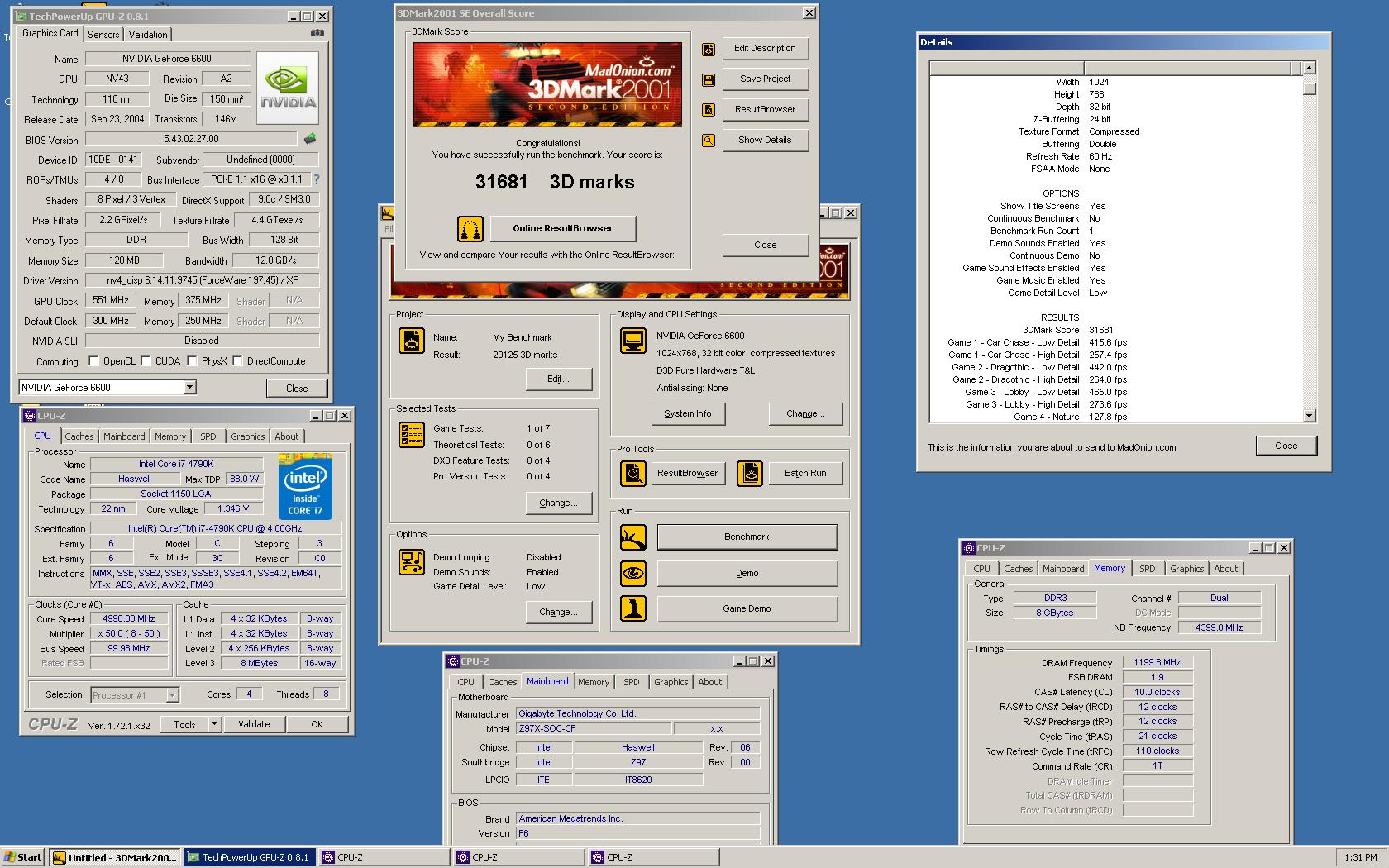Click the 31681 3D marks score text
The width and height of the screenshot is (1389, 868).
pyautogui.click(x=555, y=183)
